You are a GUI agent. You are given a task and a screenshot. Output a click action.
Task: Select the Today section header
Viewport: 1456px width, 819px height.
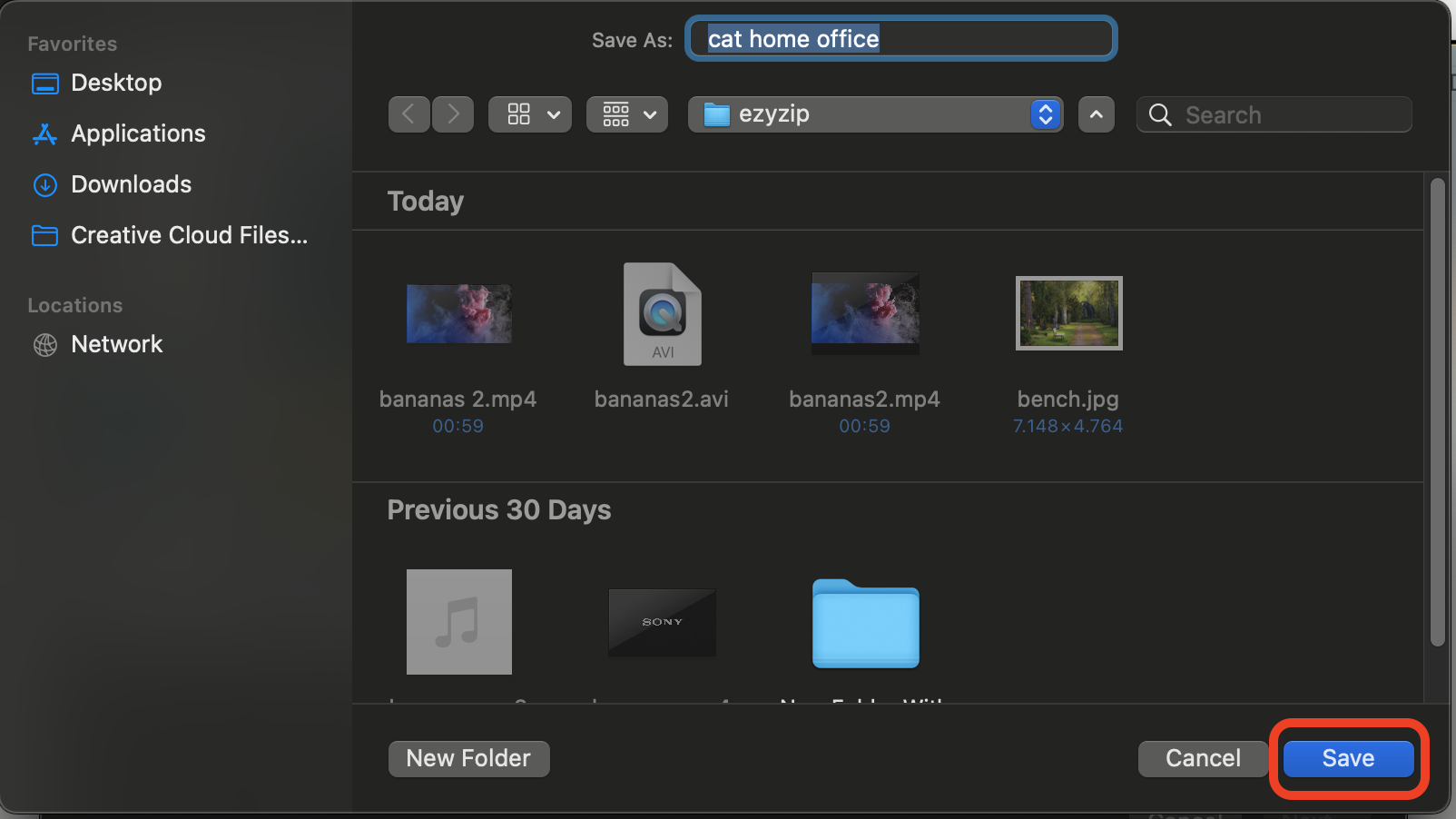[425, 201]
